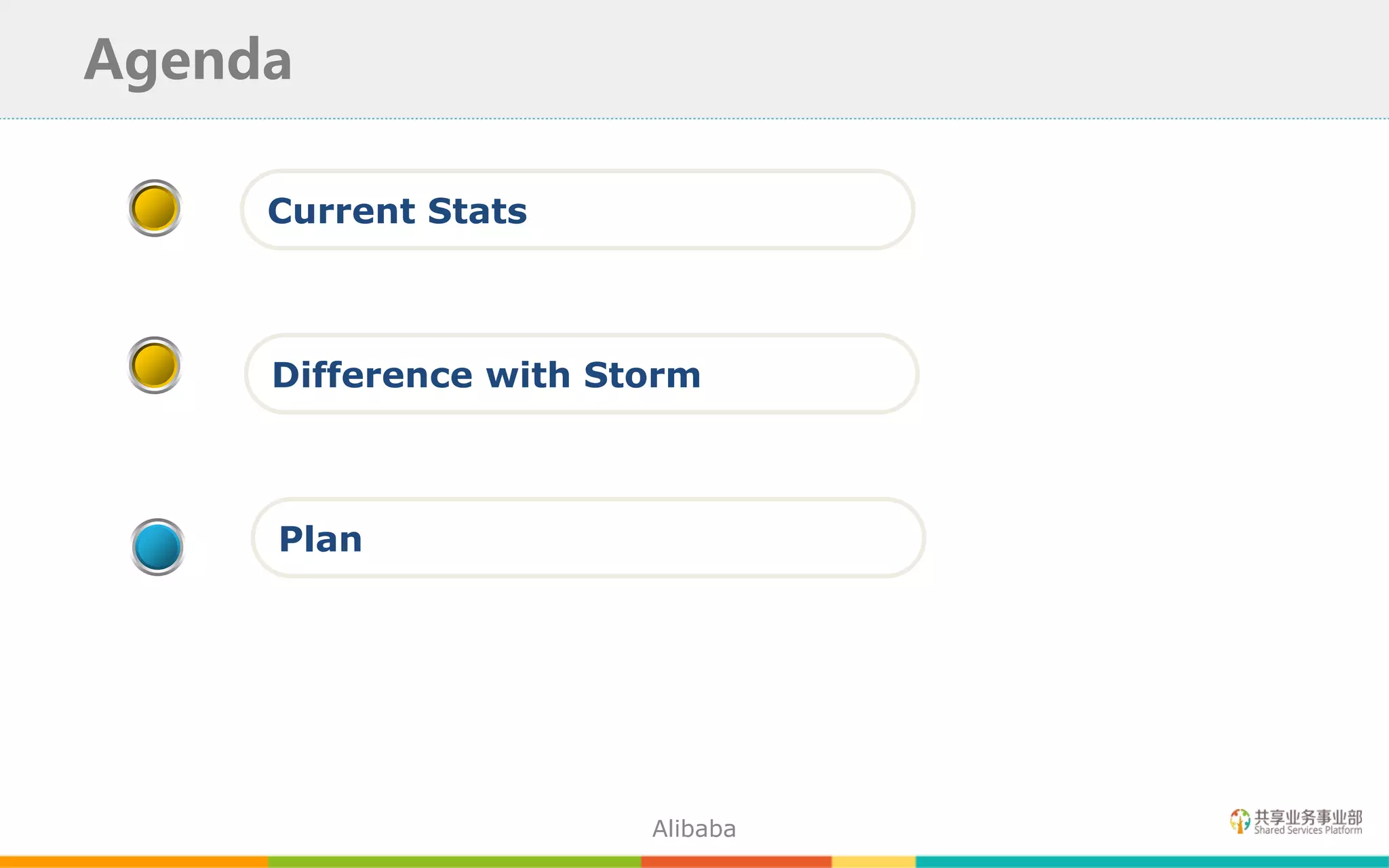Click the word 'Difference' in the second item

372,375
